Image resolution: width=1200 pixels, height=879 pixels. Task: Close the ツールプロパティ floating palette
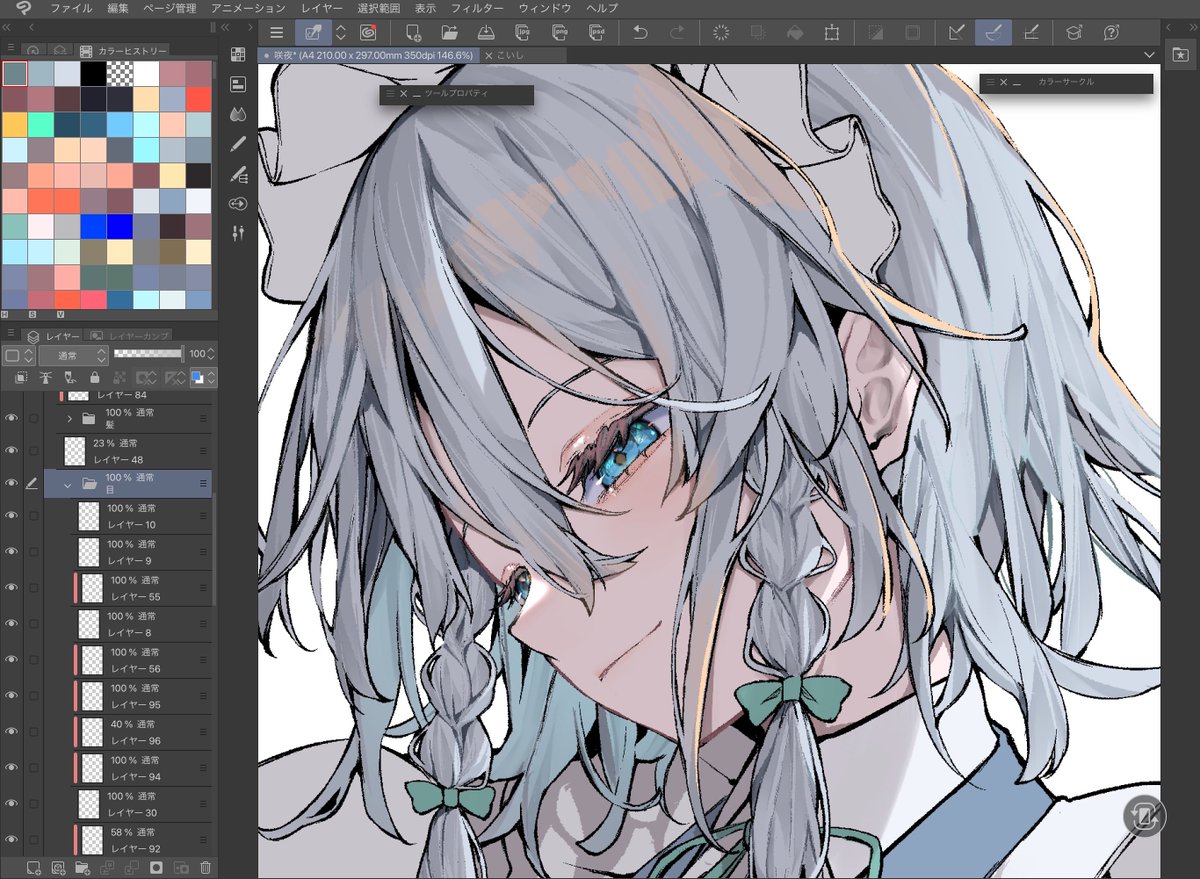[x=403, y=93]
